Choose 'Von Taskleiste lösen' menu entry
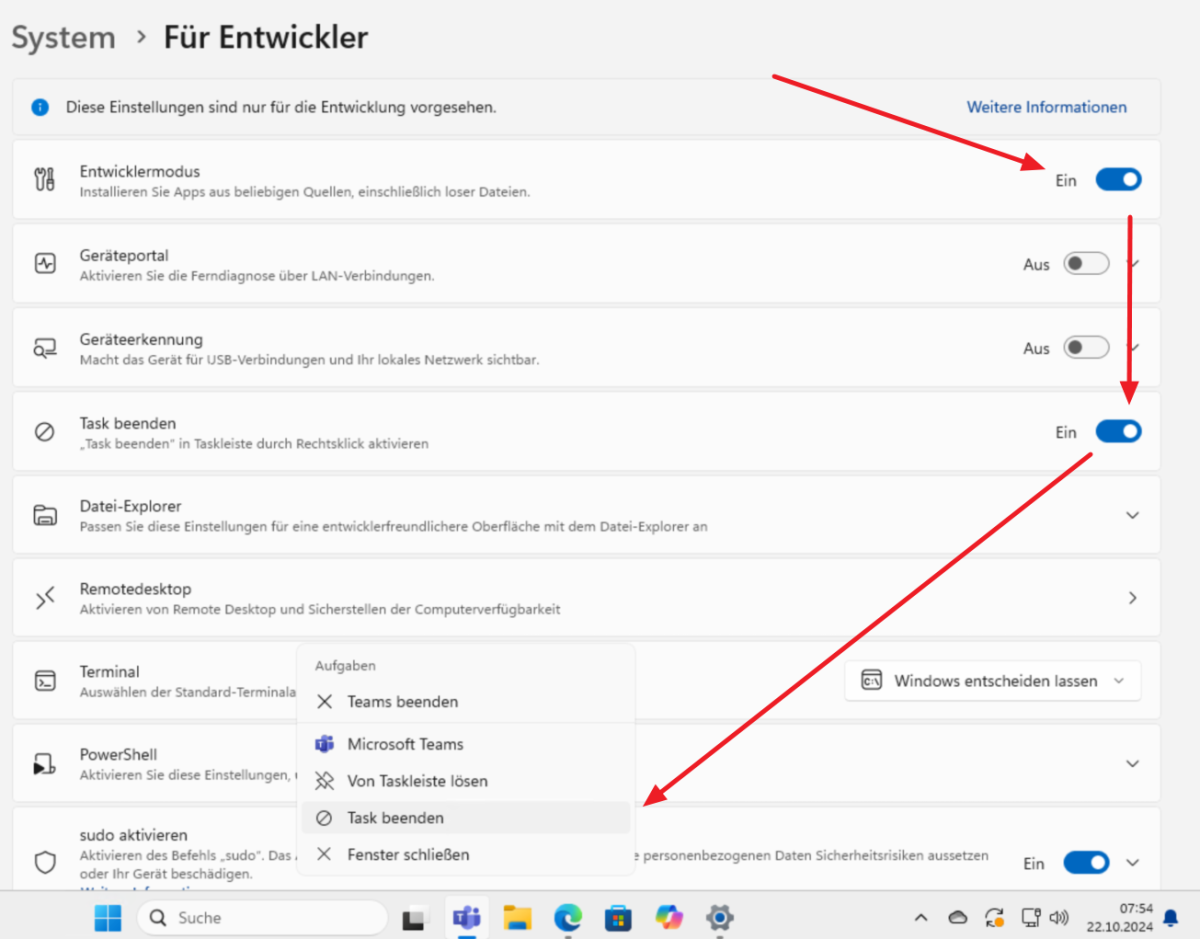 (x=466, y=781)
